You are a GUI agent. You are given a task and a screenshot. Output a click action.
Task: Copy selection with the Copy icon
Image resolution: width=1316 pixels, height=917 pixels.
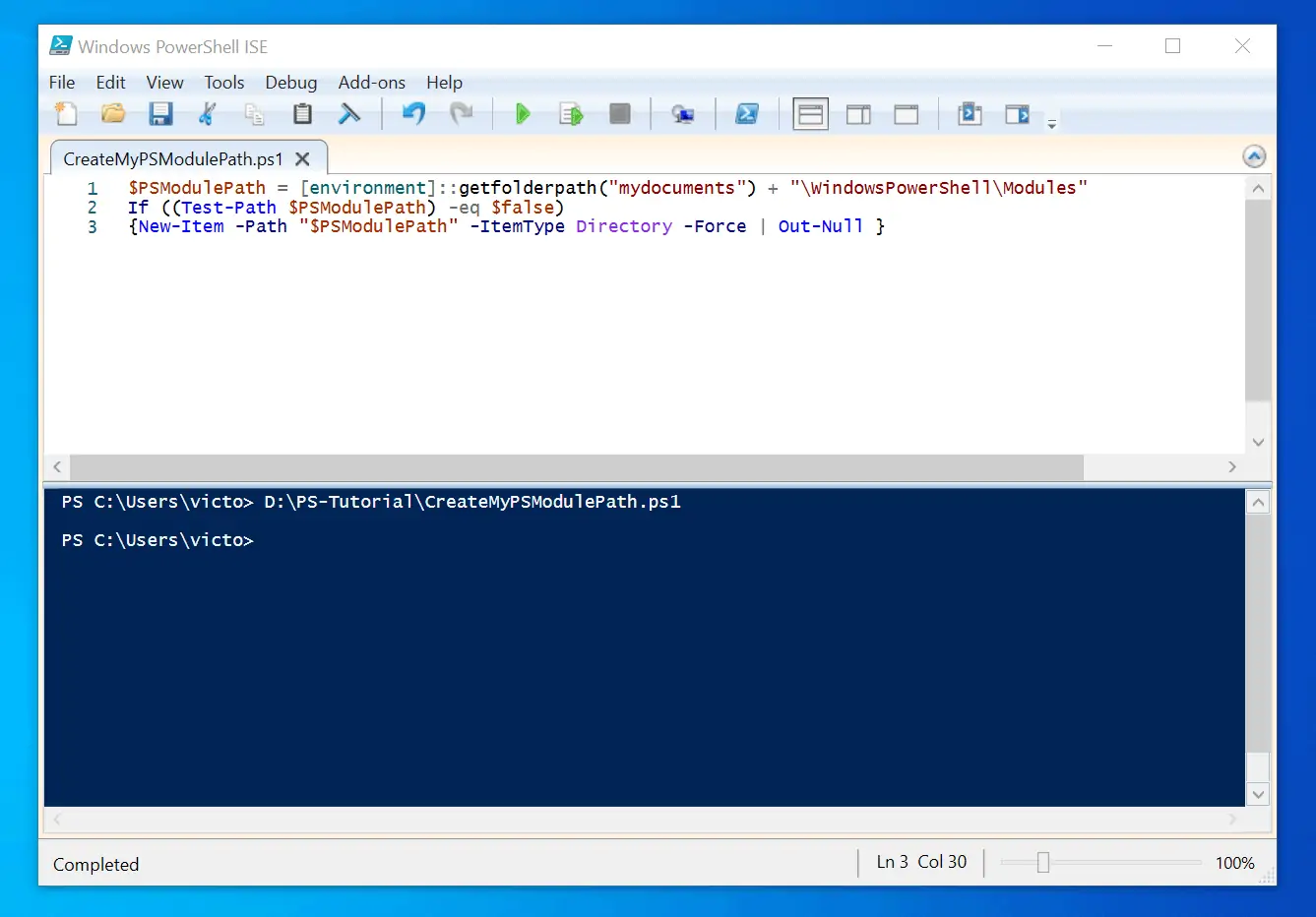click(x=255, y=114)
